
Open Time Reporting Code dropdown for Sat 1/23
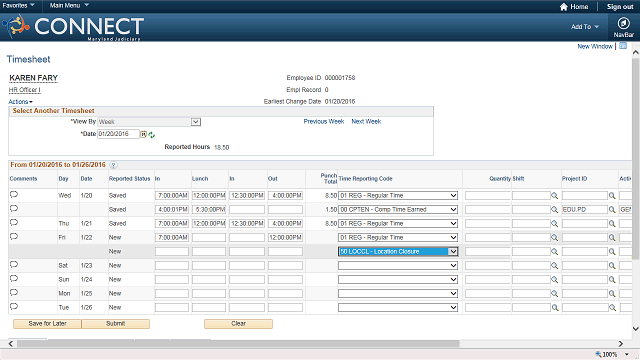(398, 265)
